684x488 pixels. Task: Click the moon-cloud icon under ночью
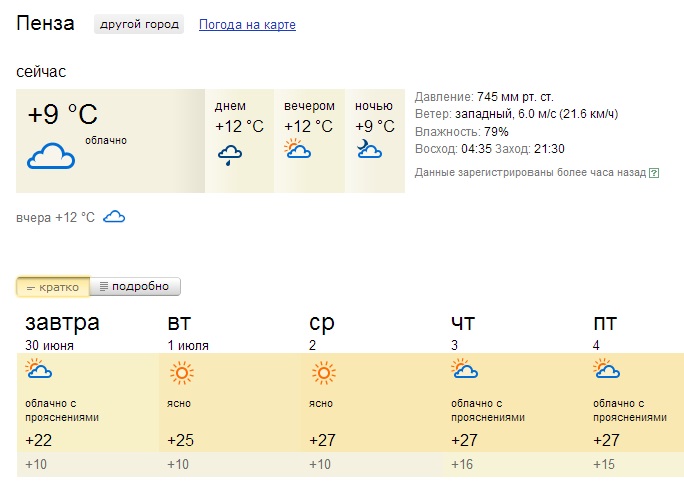(x=369, y=149)
